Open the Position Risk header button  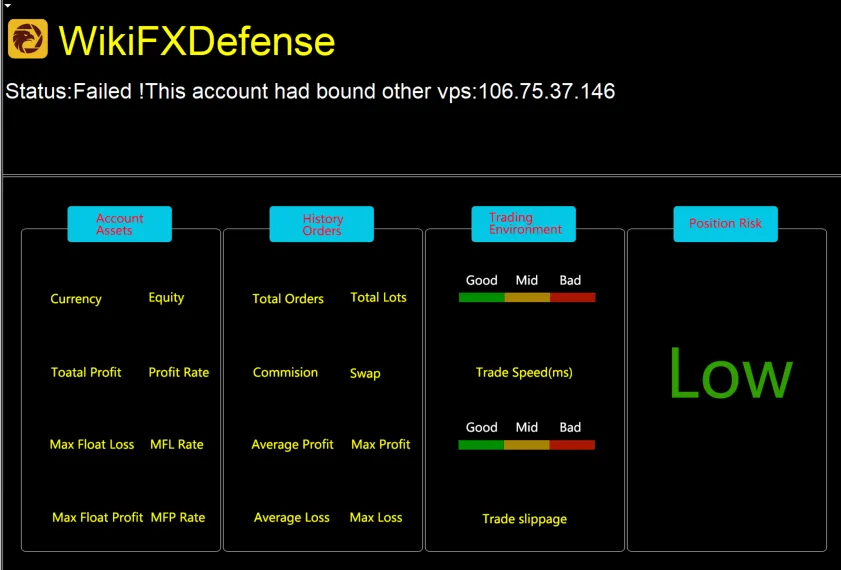pos(725,224)
